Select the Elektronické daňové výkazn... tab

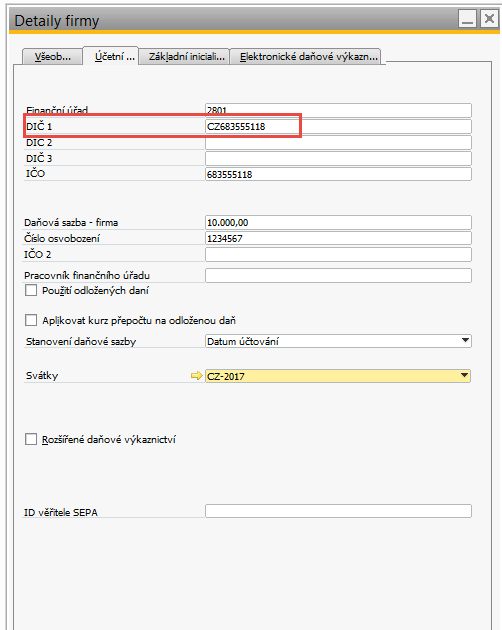[x=307, y=57]
